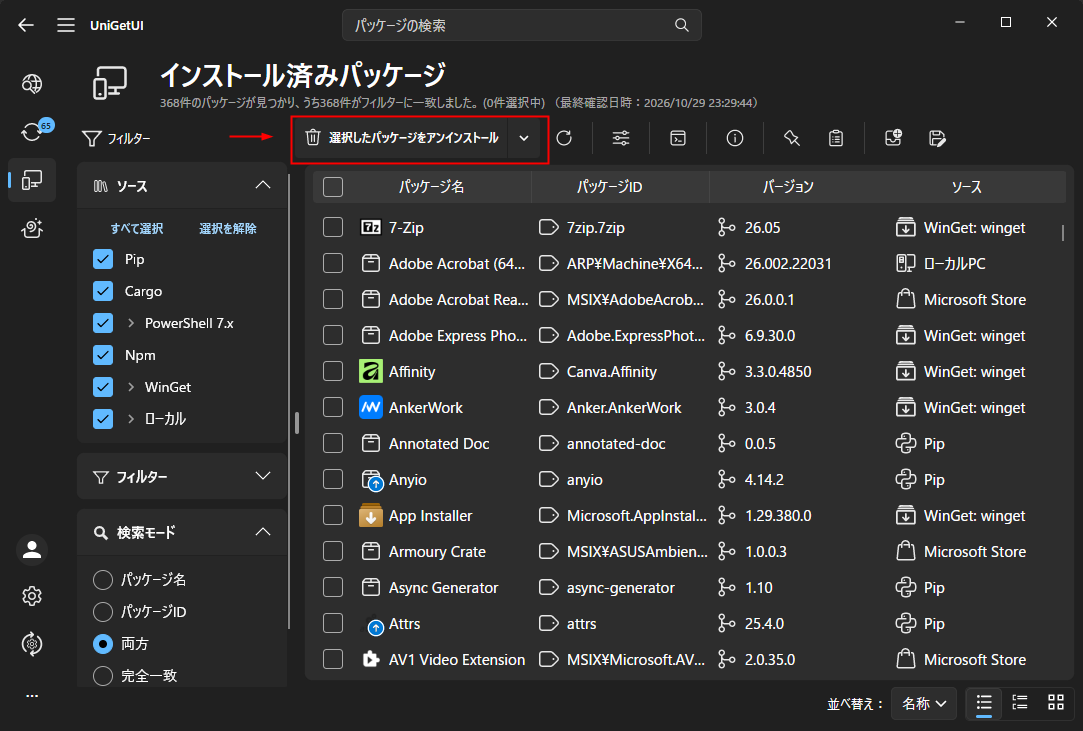The image size is (1083, 731).
Task: Expand the ローカル source tree
Action: 131,419
